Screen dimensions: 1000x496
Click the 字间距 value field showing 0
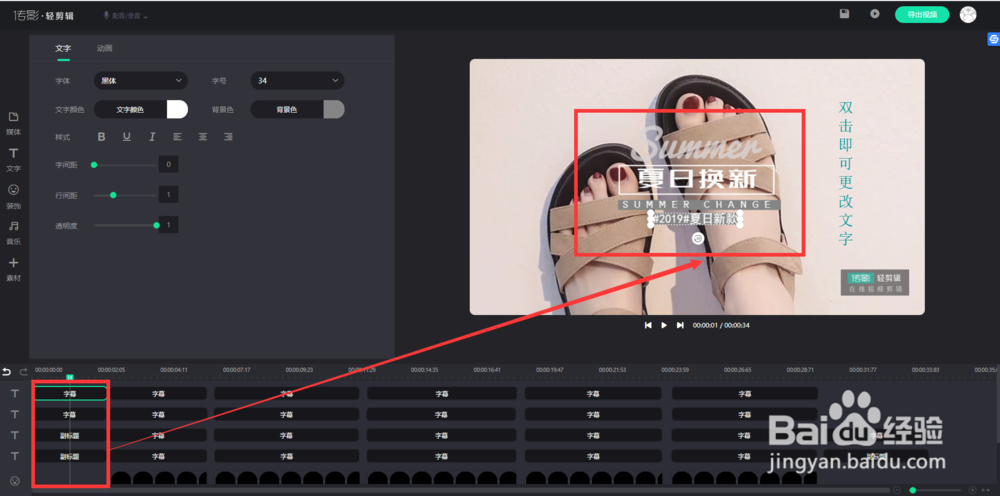pyautogui.click(x=168, y=164)
